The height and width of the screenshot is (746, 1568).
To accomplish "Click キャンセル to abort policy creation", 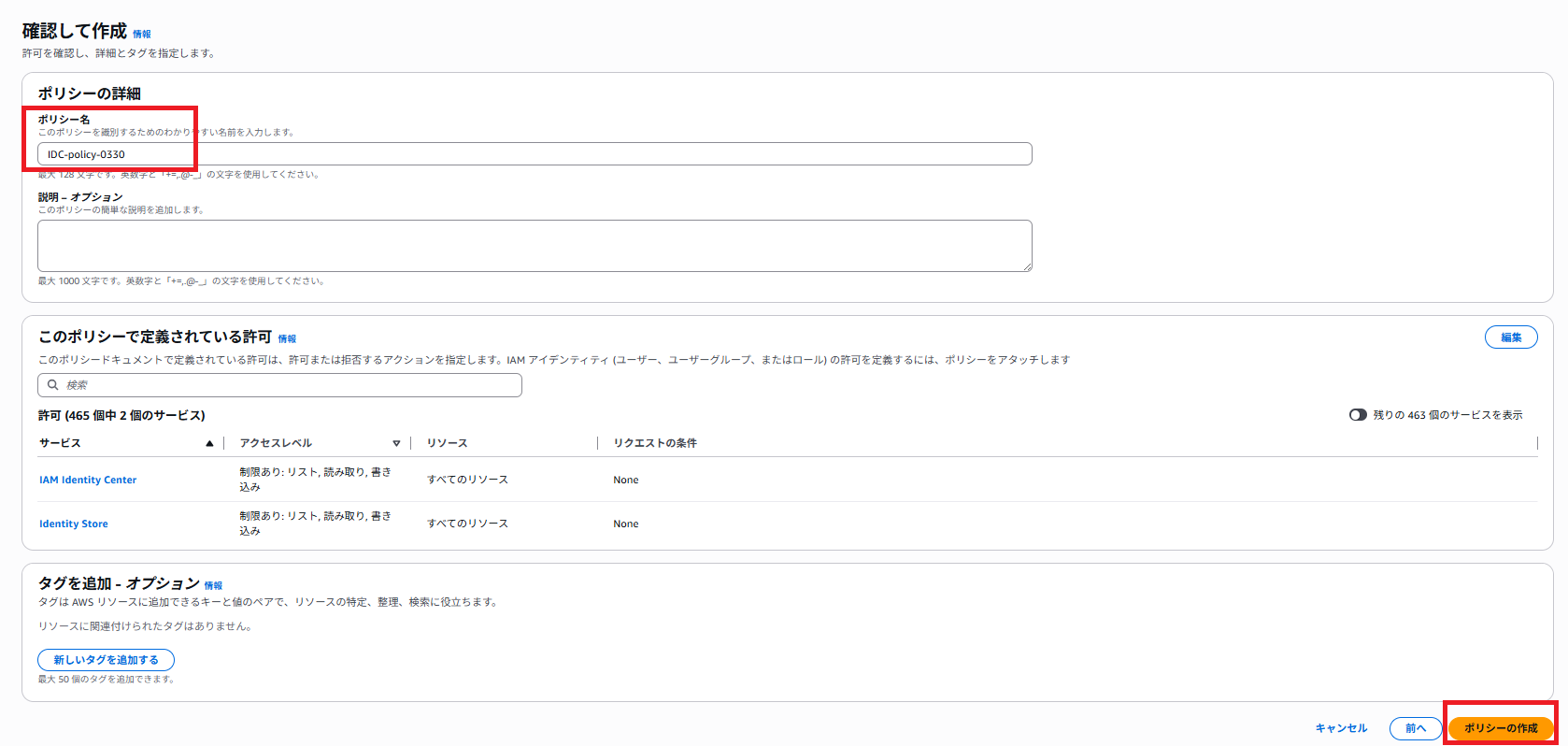I will [1341, 728].
